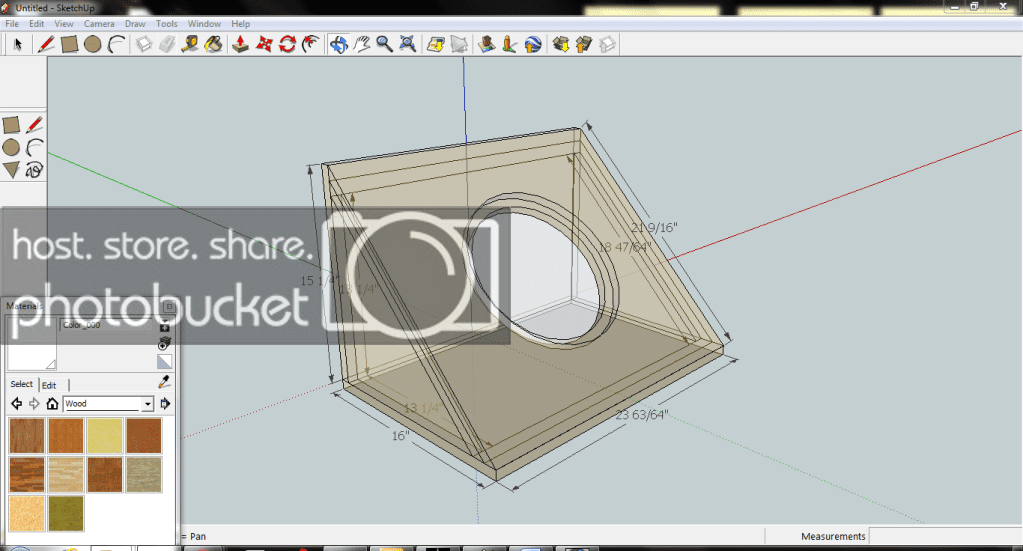
Task: Close the Materials panel
Action: [x=169, y=306]
